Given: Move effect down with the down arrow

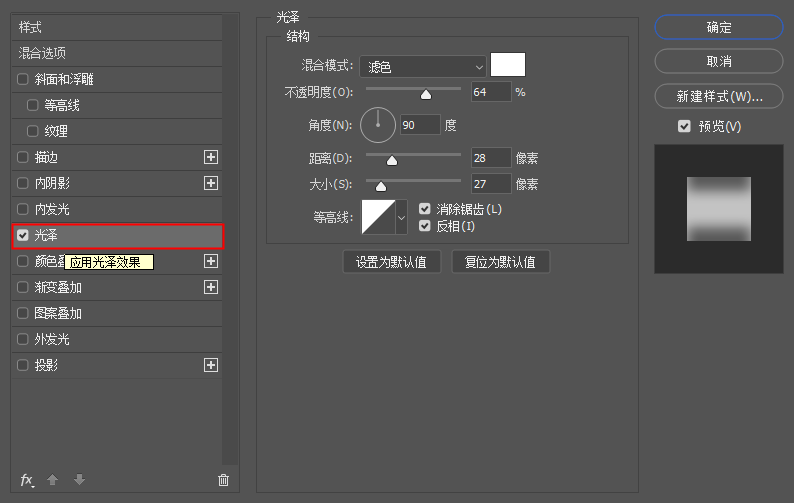Looking at the screenshot, I should [x=80, y=479].
